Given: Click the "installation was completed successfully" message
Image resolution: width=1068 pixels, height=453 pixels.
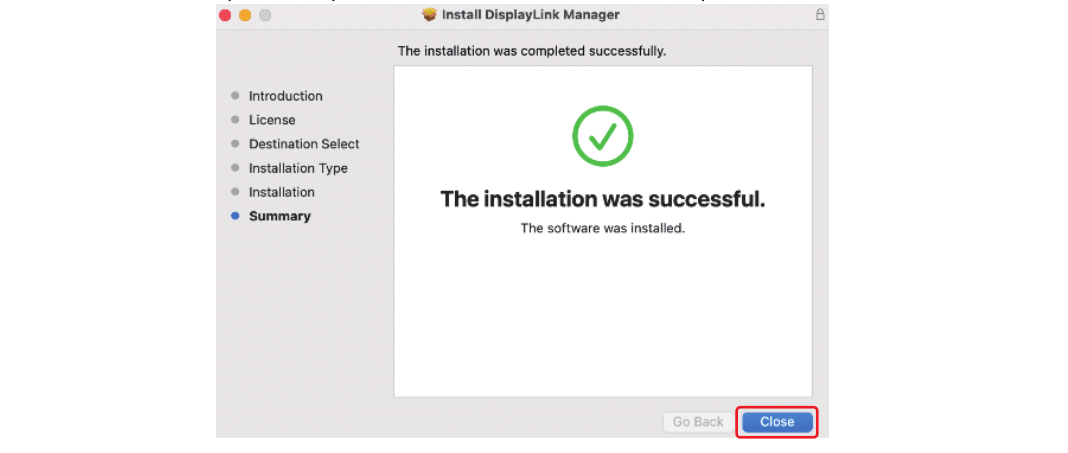Looking at the screenshot, I should point(531,50).
